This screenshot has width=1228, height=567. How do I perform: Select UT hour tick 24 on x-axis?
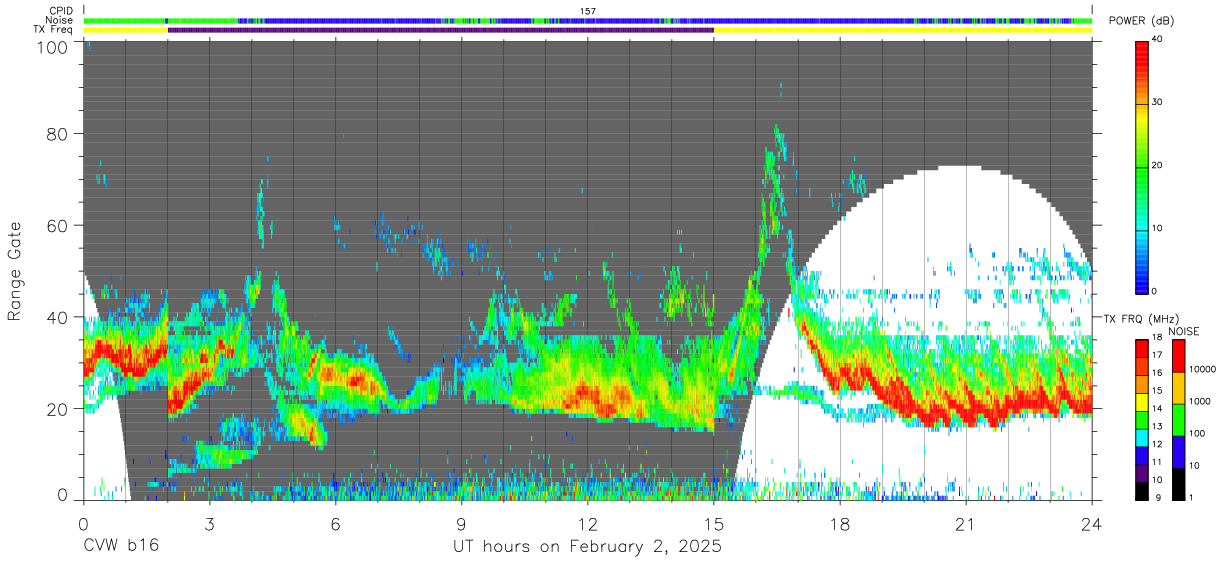1092,523
